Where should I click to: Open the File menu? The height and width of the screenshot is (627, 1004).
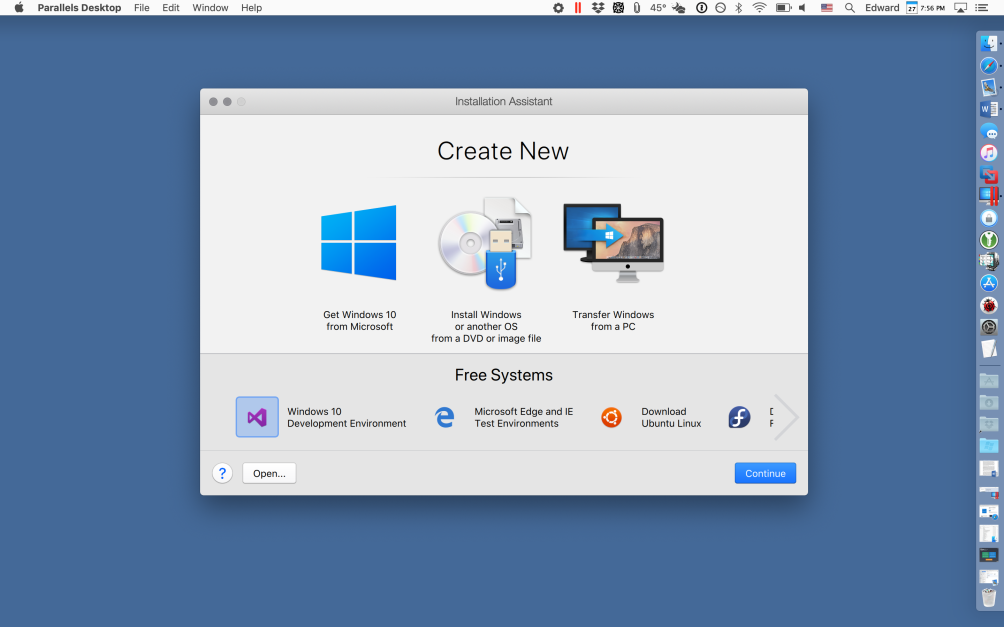click(142, 8)
